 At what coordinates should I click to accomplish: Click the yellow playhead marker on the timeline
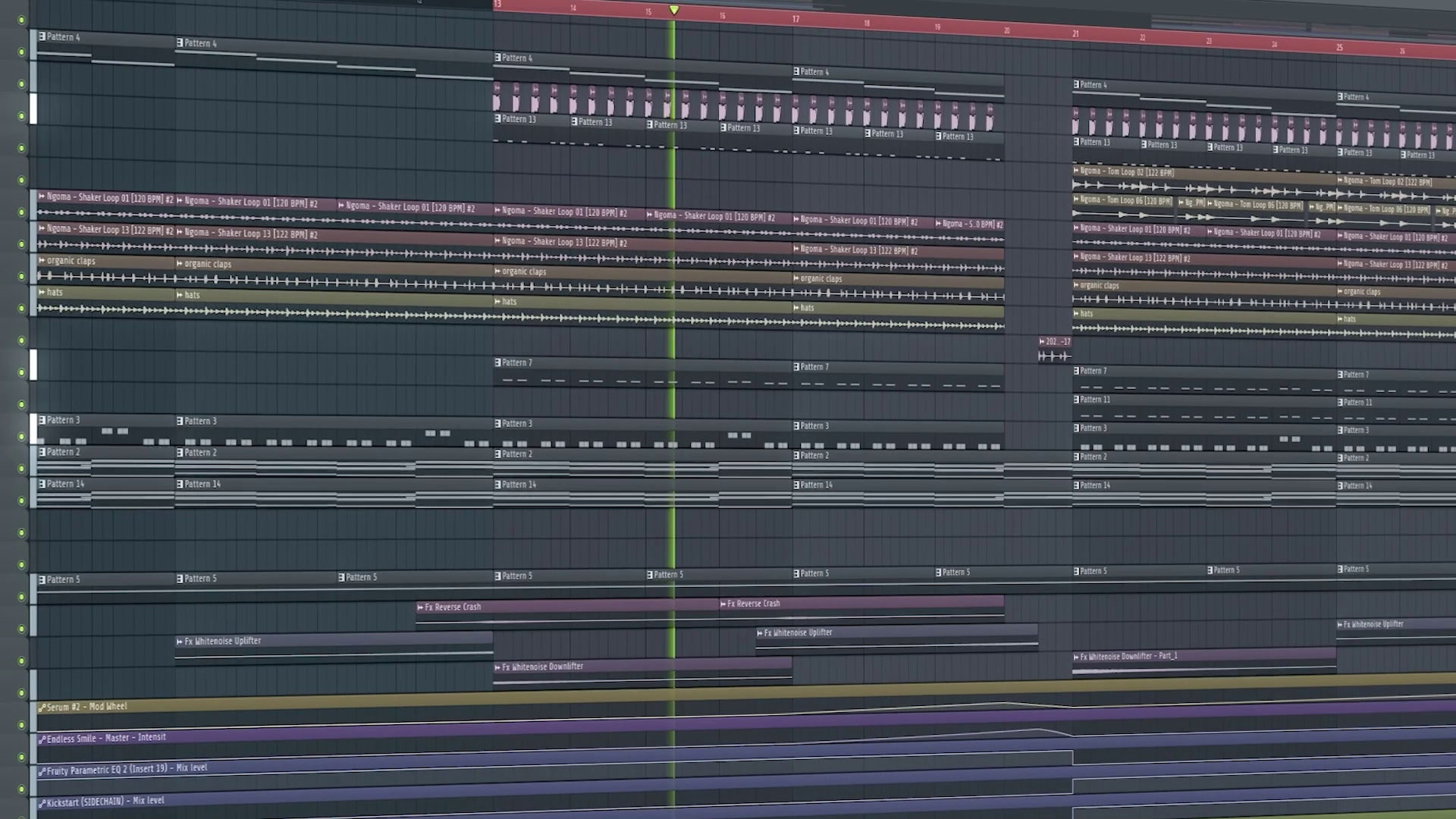(x=674, y=11)
